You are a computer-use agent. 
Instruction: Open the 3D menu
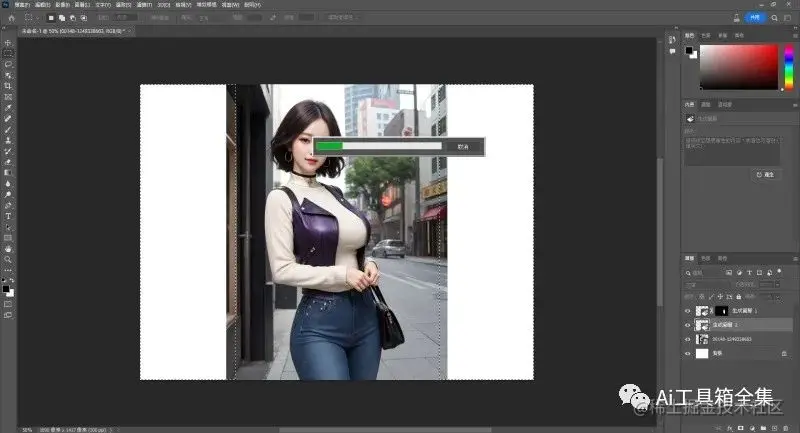click(x=163, y=5)
